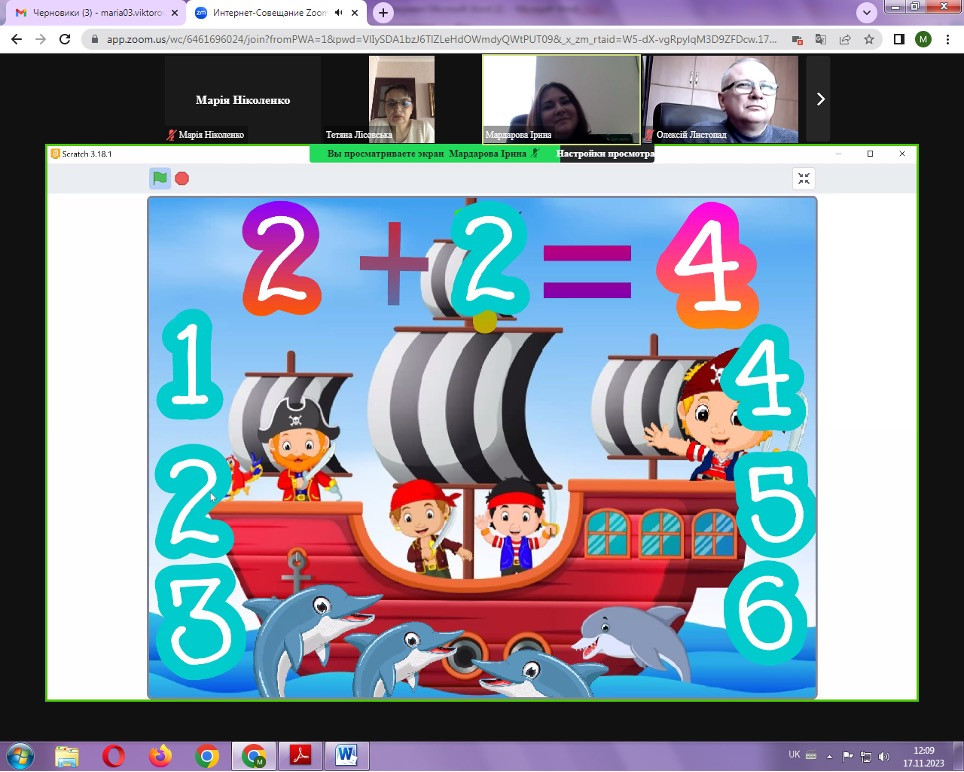Click the green flag to start Scratch project
The width and height of the screenshot is (964, 772).
tap(160, 178)
